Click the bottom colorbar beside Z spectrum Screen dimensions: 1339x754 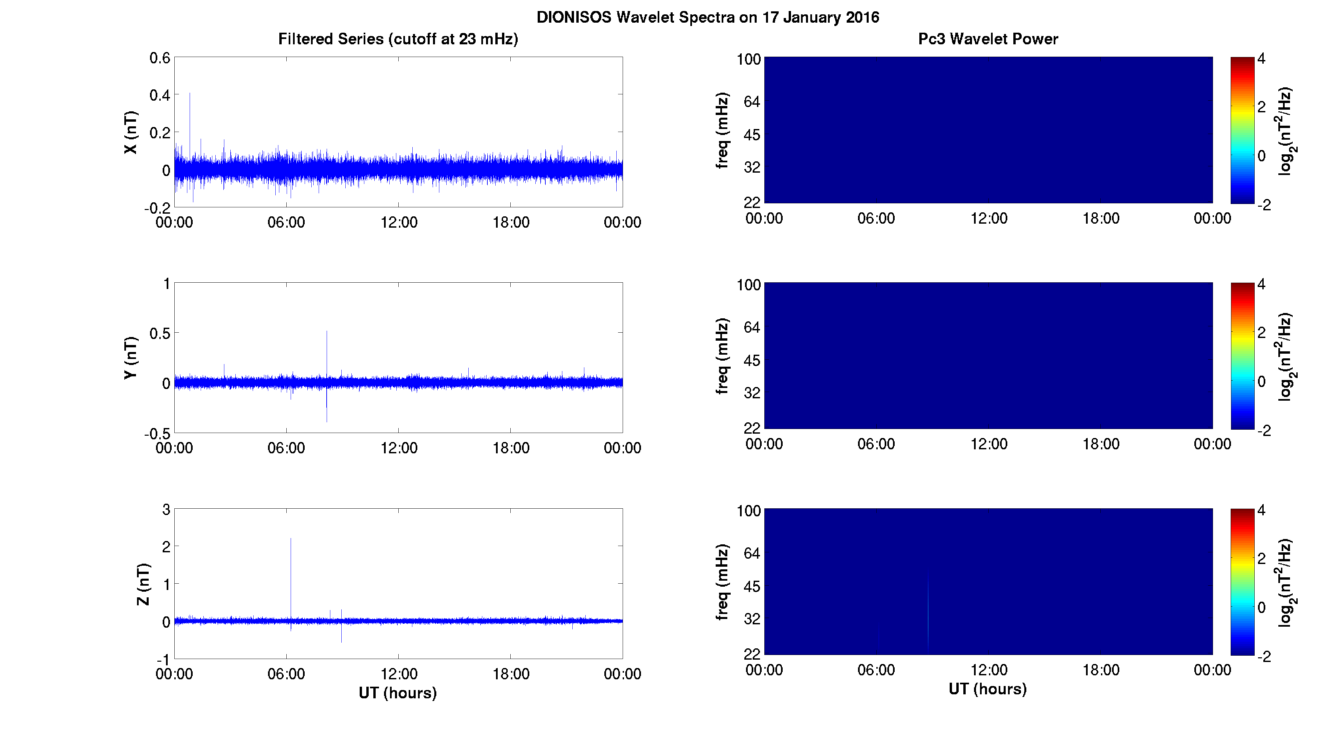click(1245, 582)
